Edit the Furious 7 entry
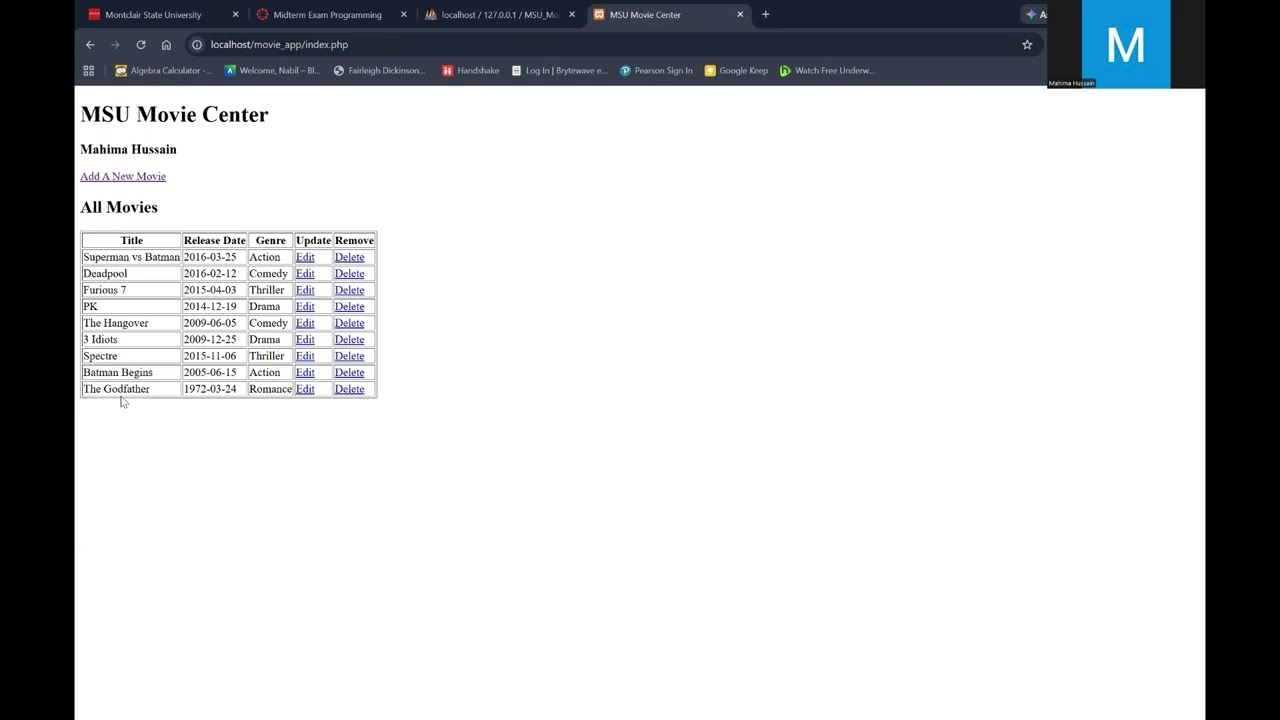The height and width of the screenshot is (720, 1280). pyautogui.click(x=305, y=291)
